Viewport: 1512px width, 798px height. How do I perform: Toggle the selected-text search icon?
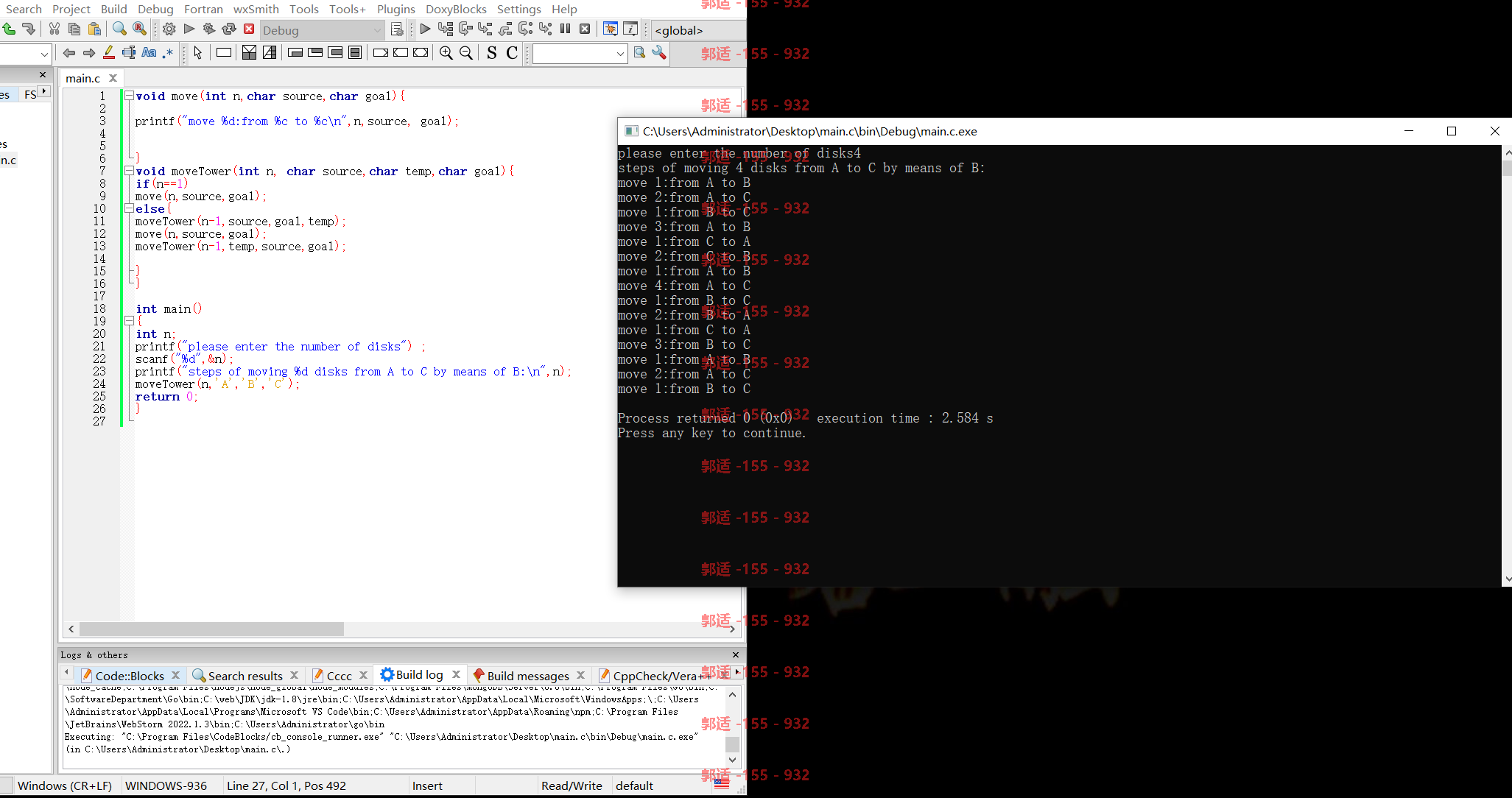[129, 53]
